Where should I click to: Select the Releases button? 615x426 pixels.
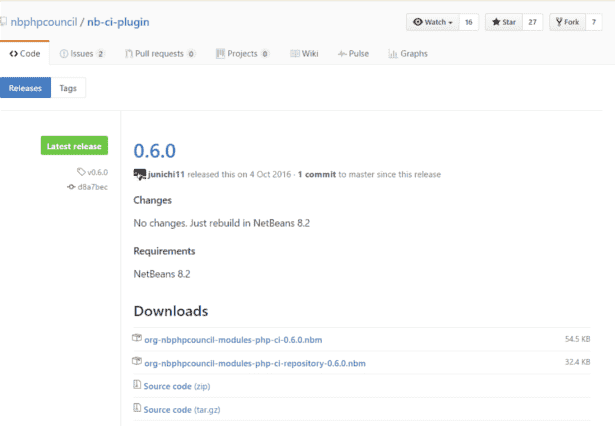pos(25,88)
